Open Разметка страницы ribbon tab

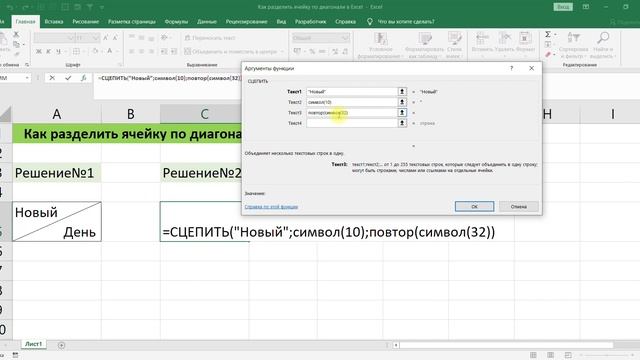[x=131, y=22]
